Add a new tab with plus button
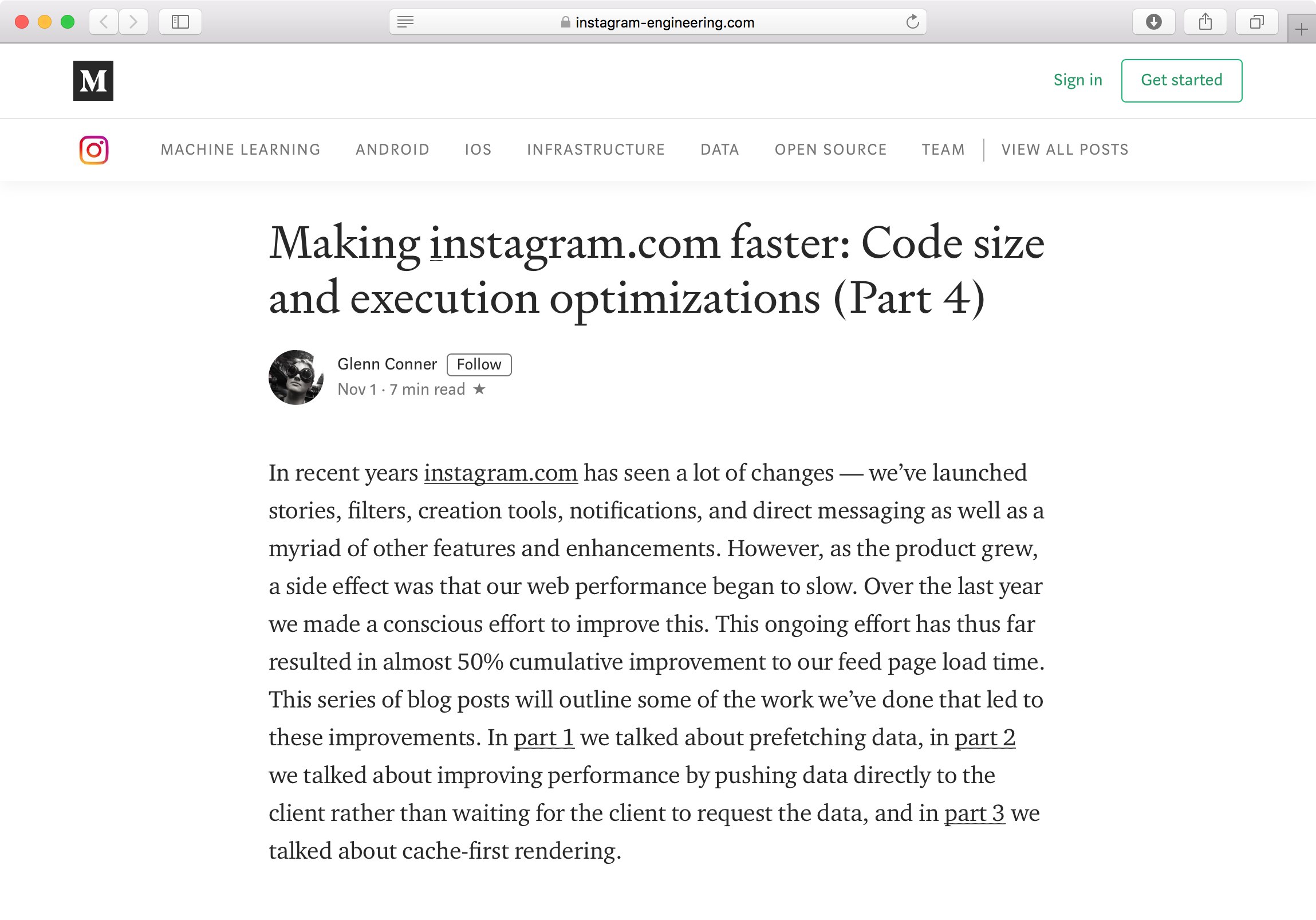Screen dimensions: 1316x920 (1301, 29)
